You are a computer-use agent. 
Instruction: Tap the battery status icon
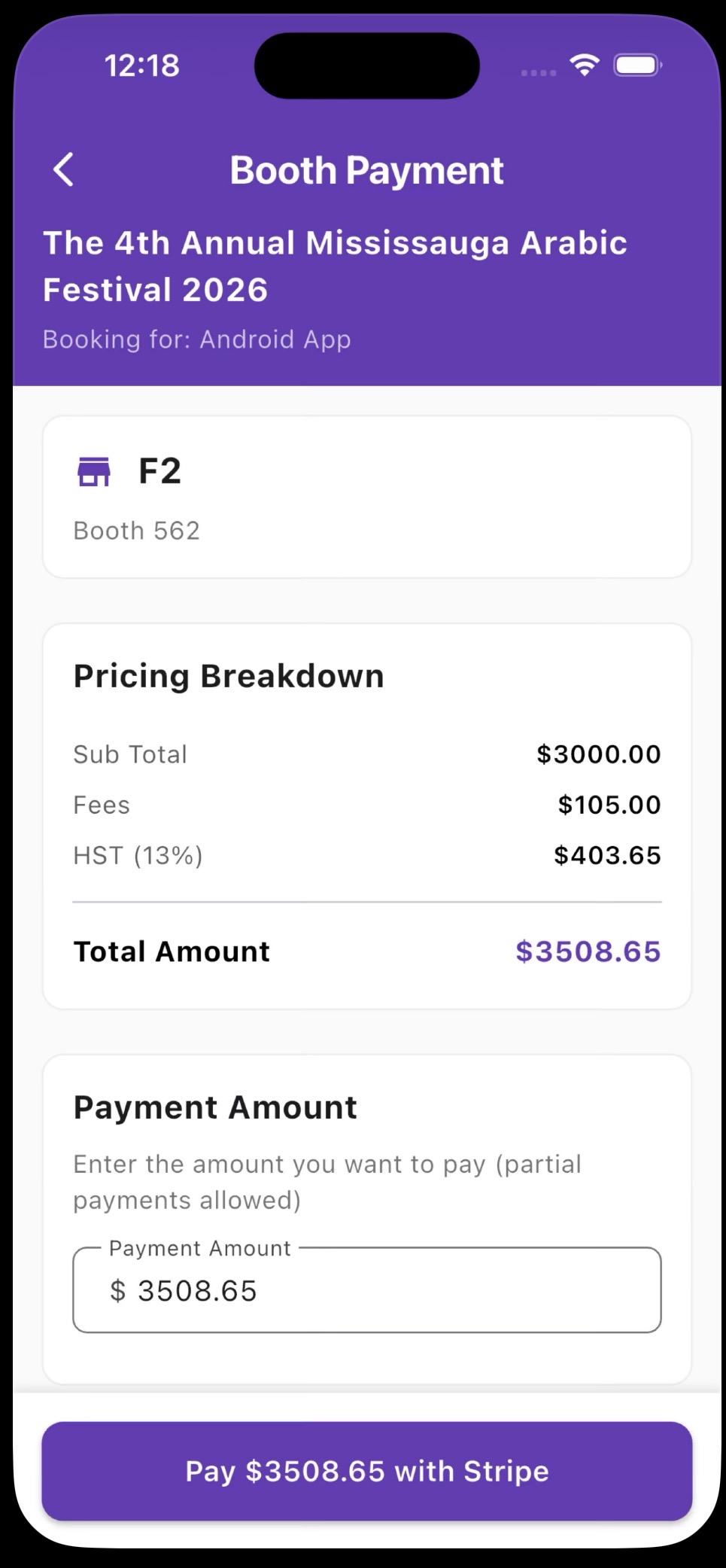(637, 65)
